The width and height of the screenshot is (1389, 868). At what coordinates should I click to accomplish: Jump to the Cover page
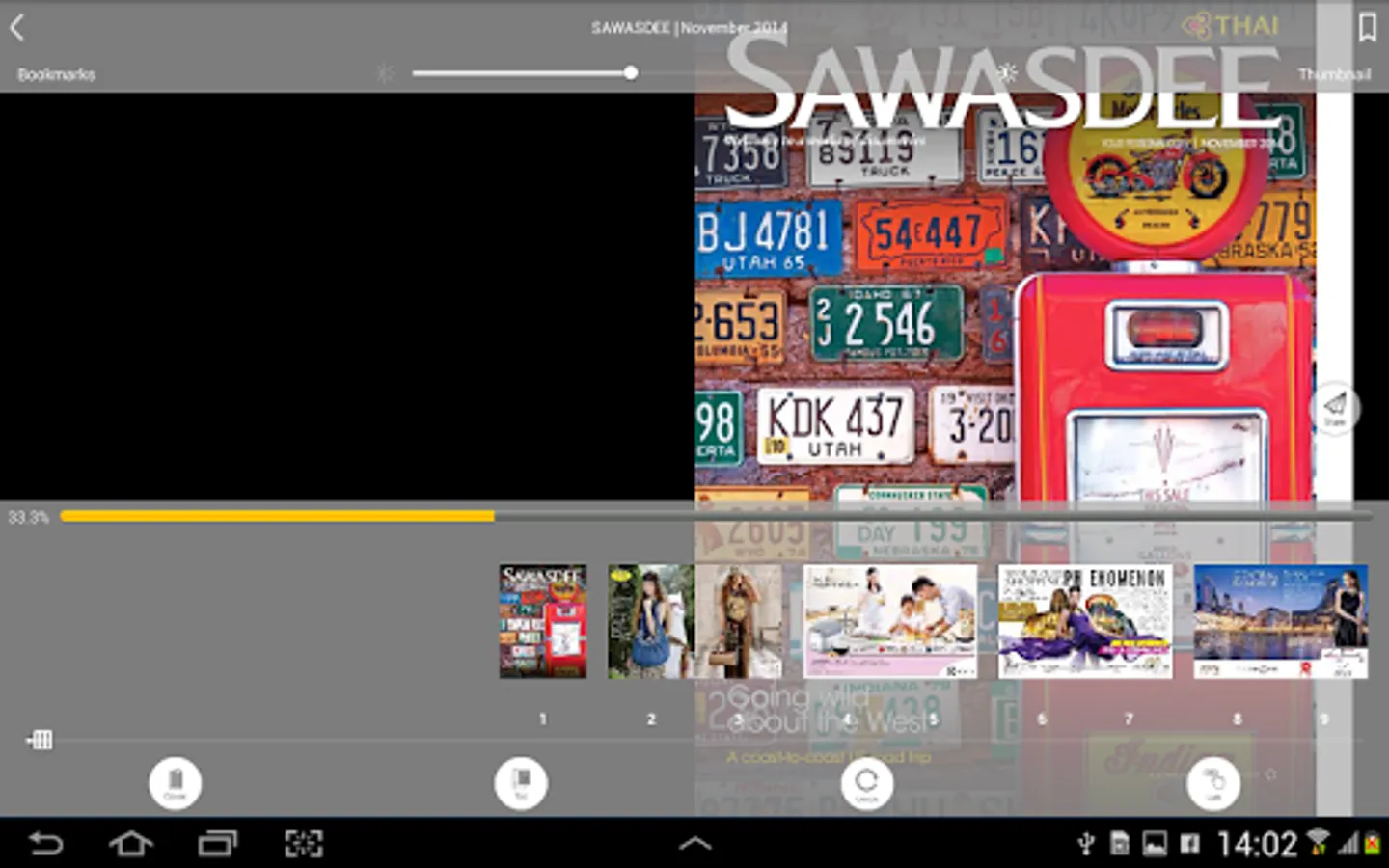click(175, 782)
